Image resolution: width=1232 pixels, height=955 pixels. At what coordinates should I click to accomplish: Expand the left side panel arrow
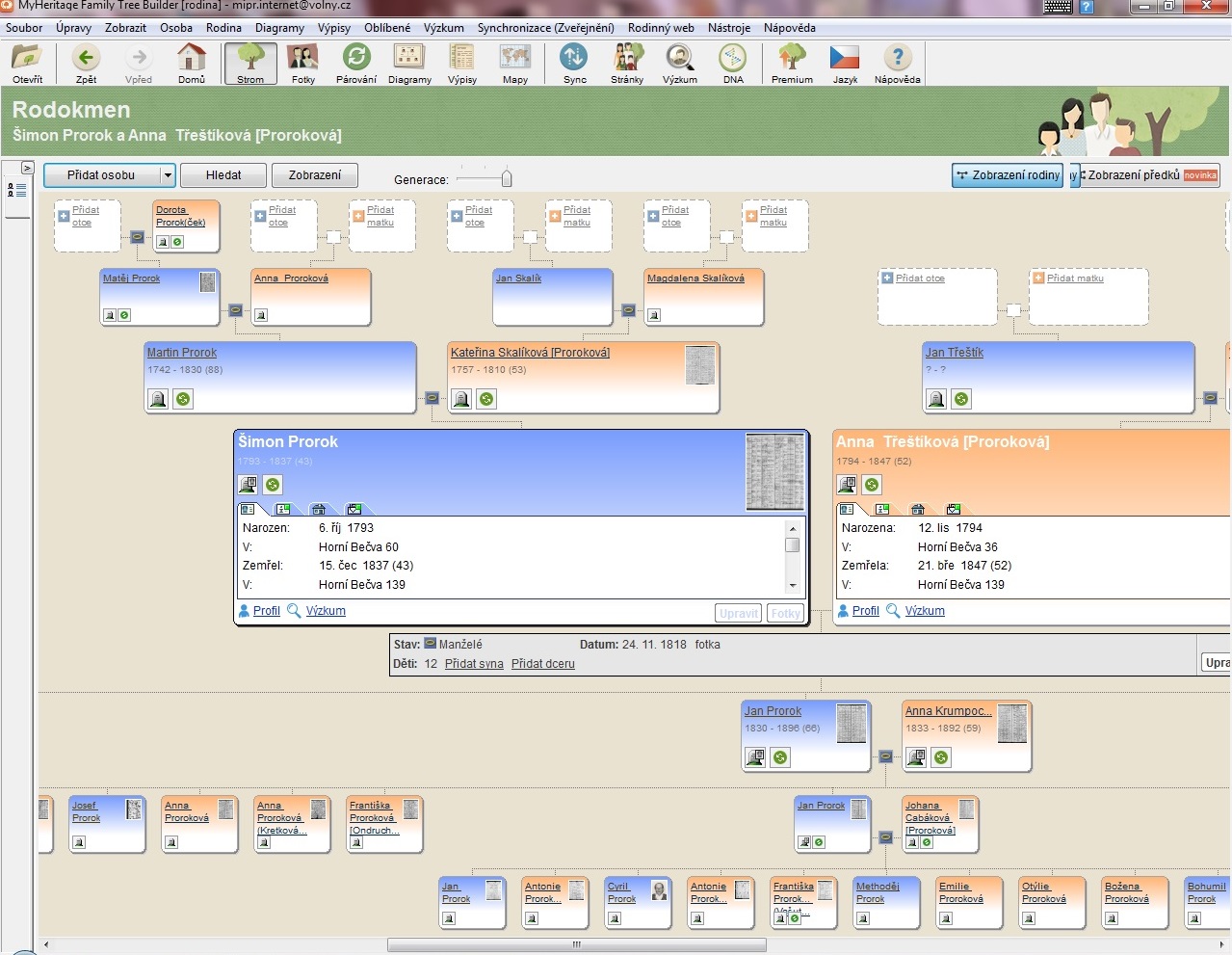[x=26, y=168]
